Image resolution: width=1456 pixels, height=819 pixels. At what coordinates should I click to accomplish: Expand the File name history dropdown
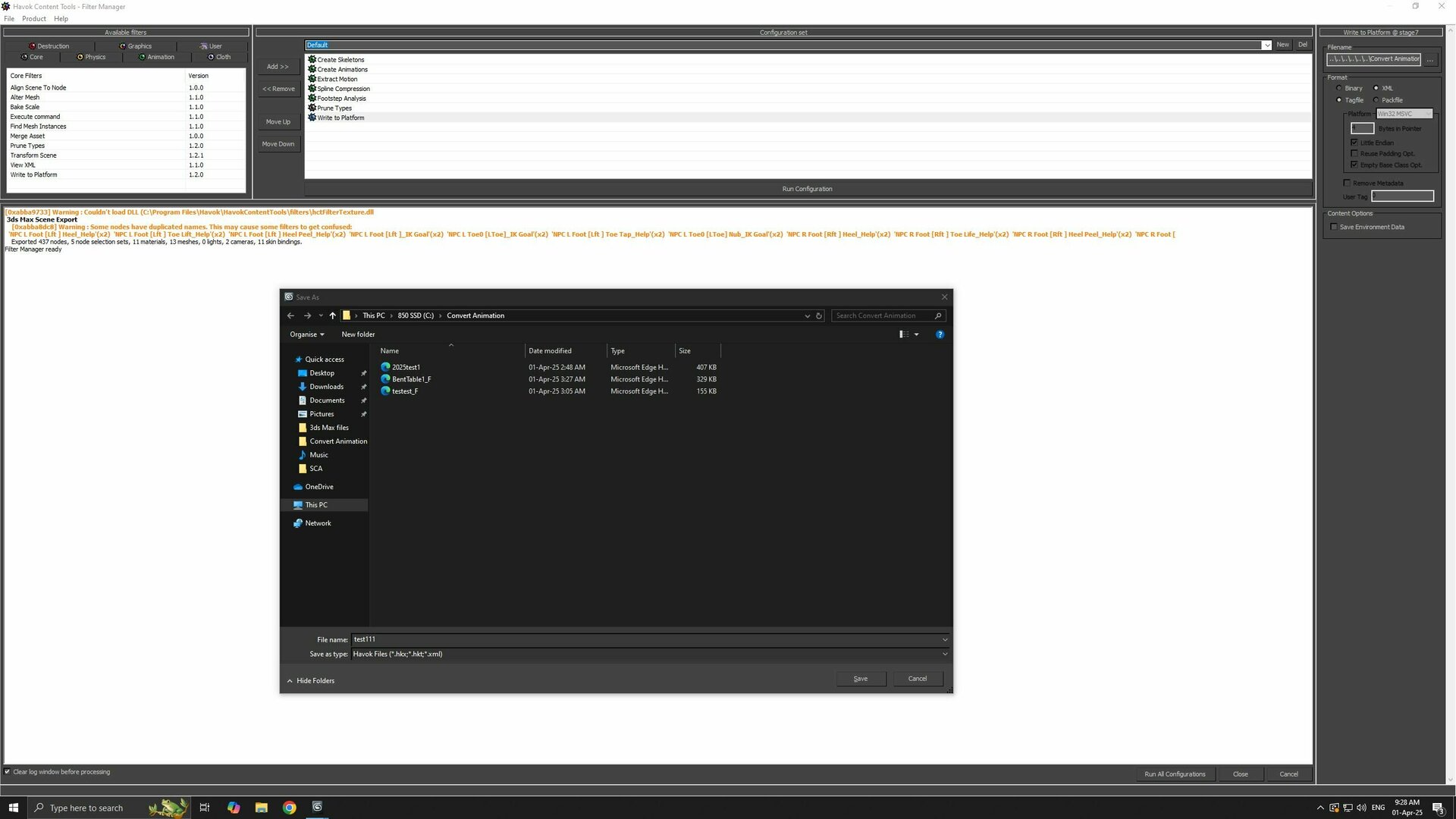pos(945,639)
